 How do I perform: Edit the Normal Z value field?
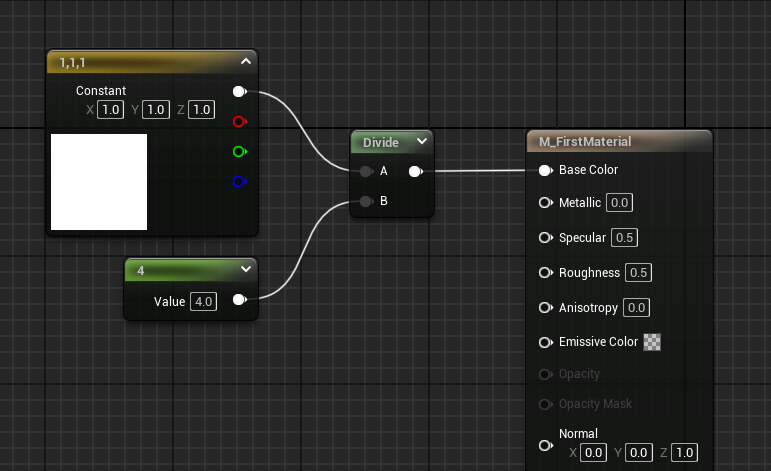click(684, 452)
